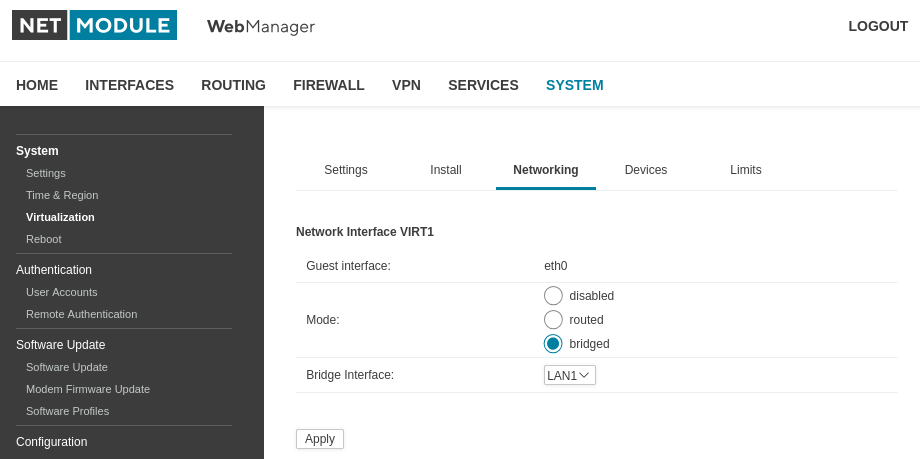Viewport: 920px width, 459px height.
Task: Open the ROUTING menu
Action: [234, 85]
